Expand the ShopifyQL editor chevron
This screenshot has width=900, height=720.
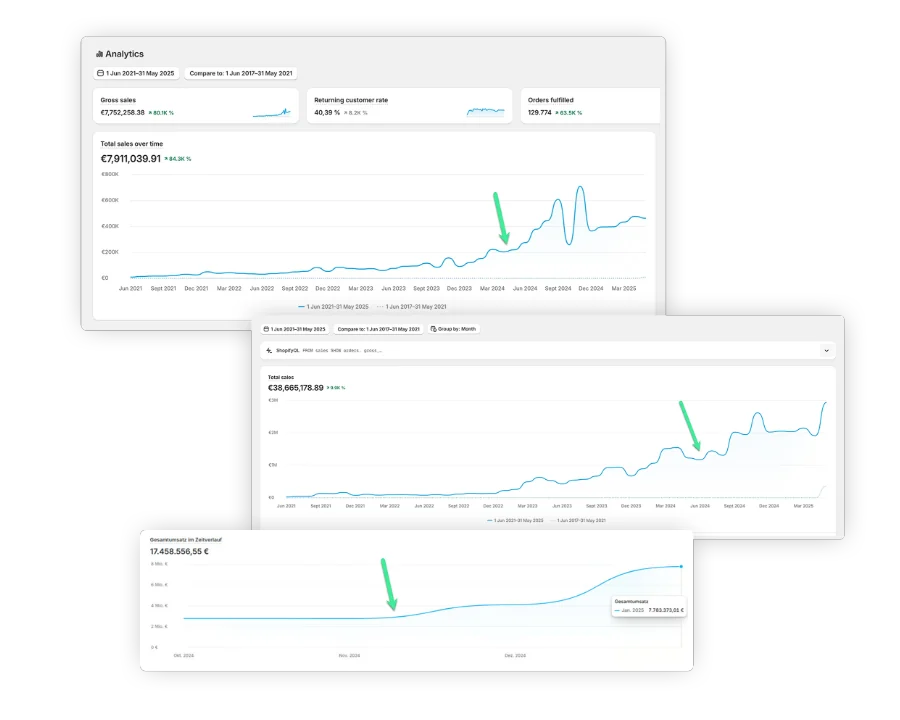[x=827, y=350]
